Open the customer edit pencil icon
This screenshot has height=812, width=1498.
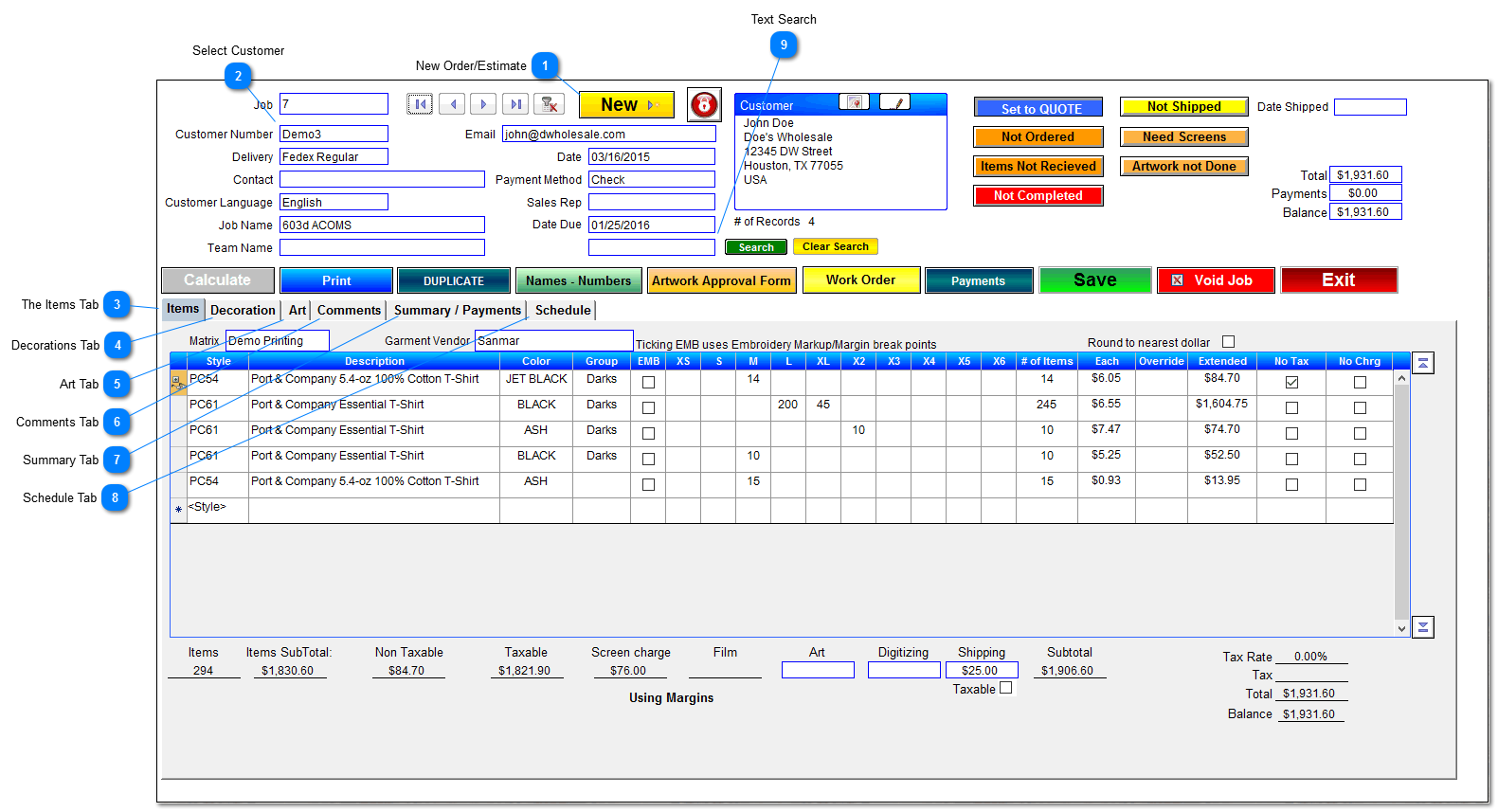click(894, 102)
